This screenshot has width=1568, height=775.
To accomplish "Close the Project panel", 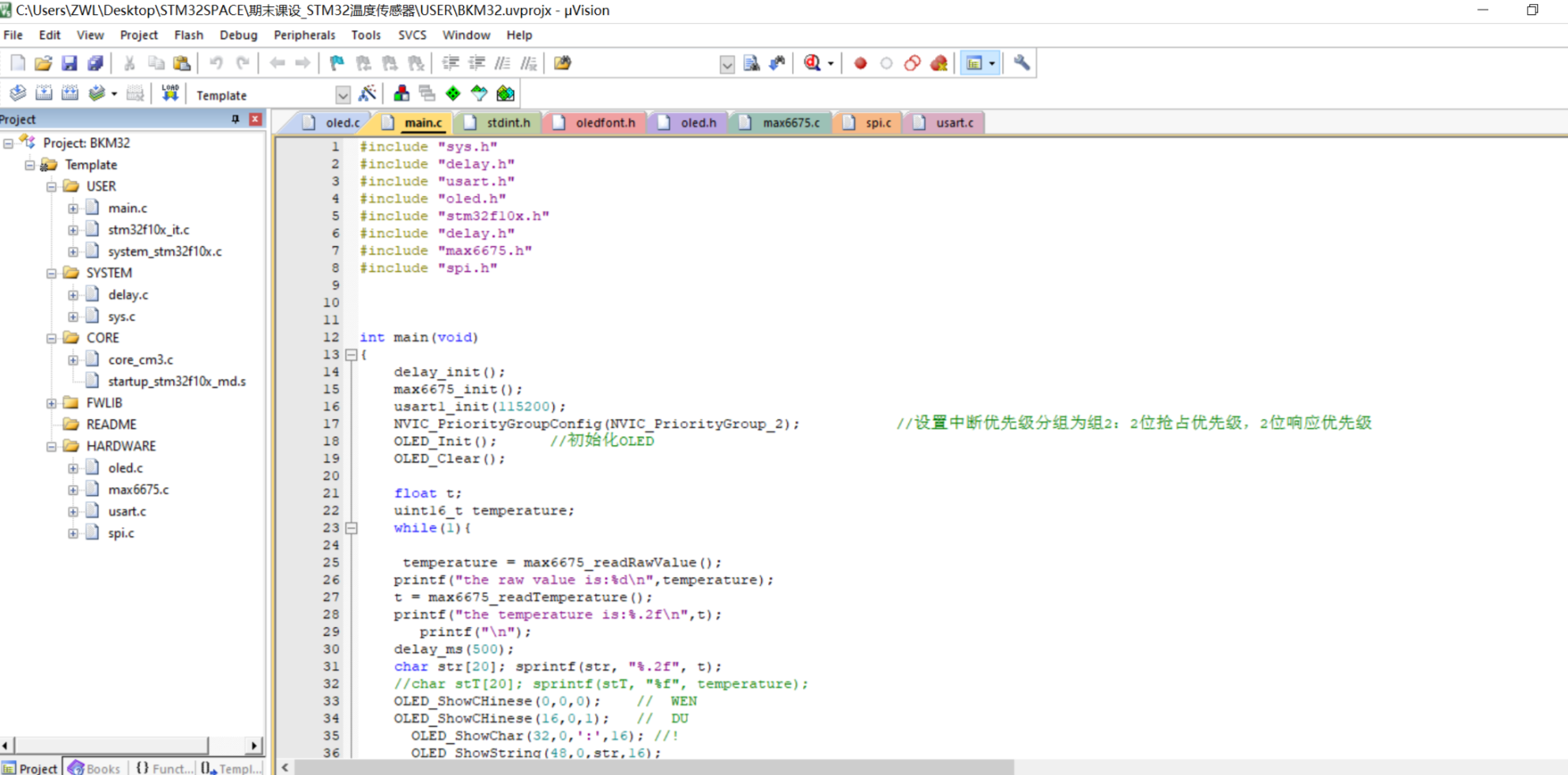I will tap(255, 119).
